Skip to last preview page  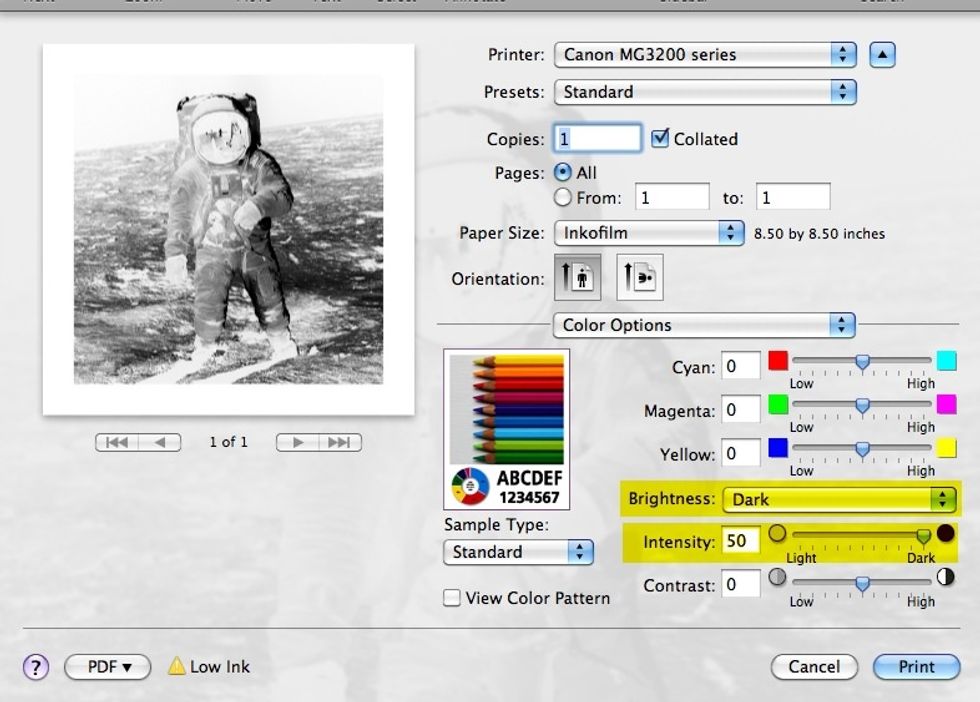(340, 442)
